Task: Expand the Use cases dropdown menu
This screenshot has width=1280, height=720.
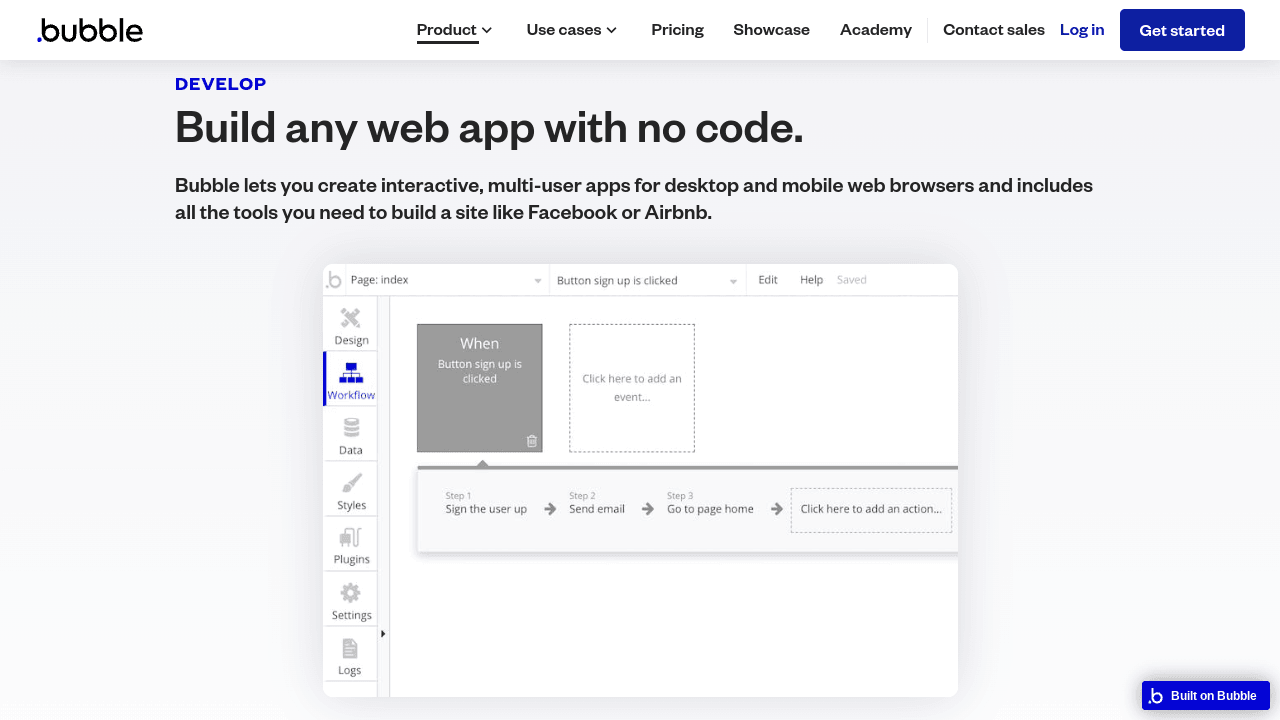Action: 572,30
